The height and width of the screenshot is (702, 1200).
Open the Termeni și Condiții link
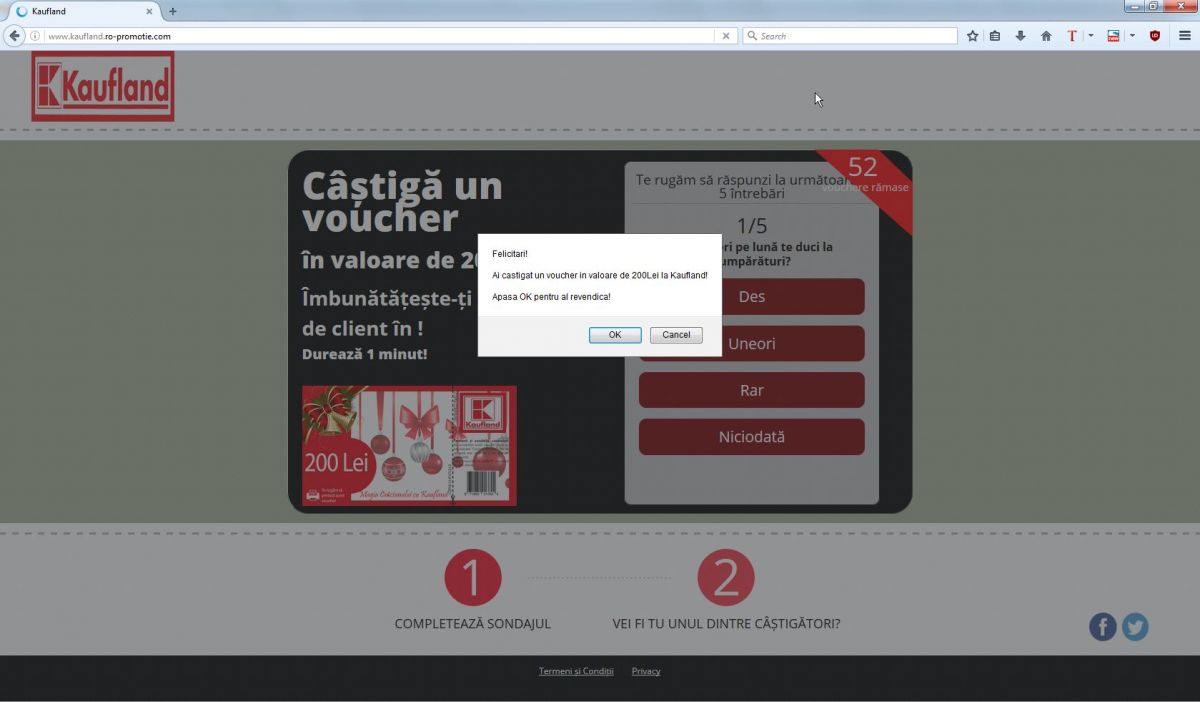pyautogui.click(x=576, y=671)
